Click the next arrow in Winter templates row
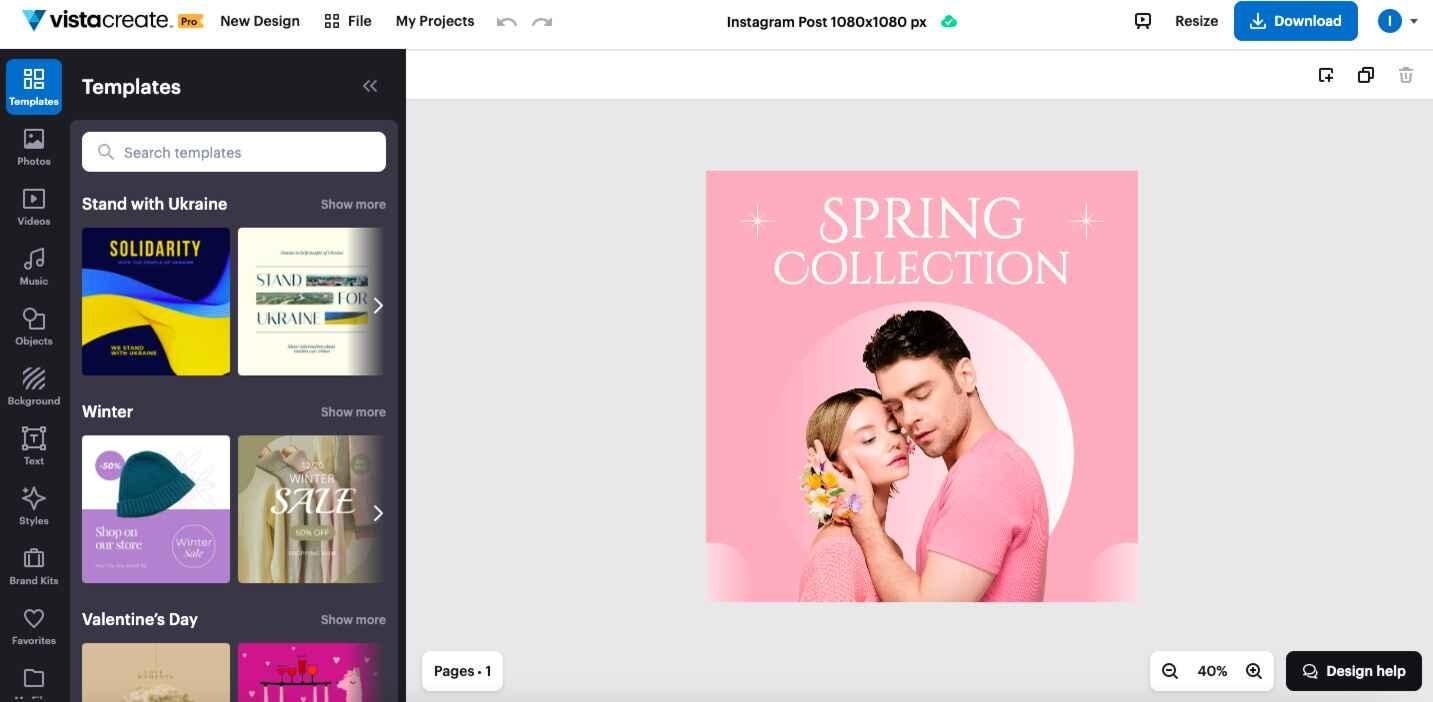 [377, 513]
